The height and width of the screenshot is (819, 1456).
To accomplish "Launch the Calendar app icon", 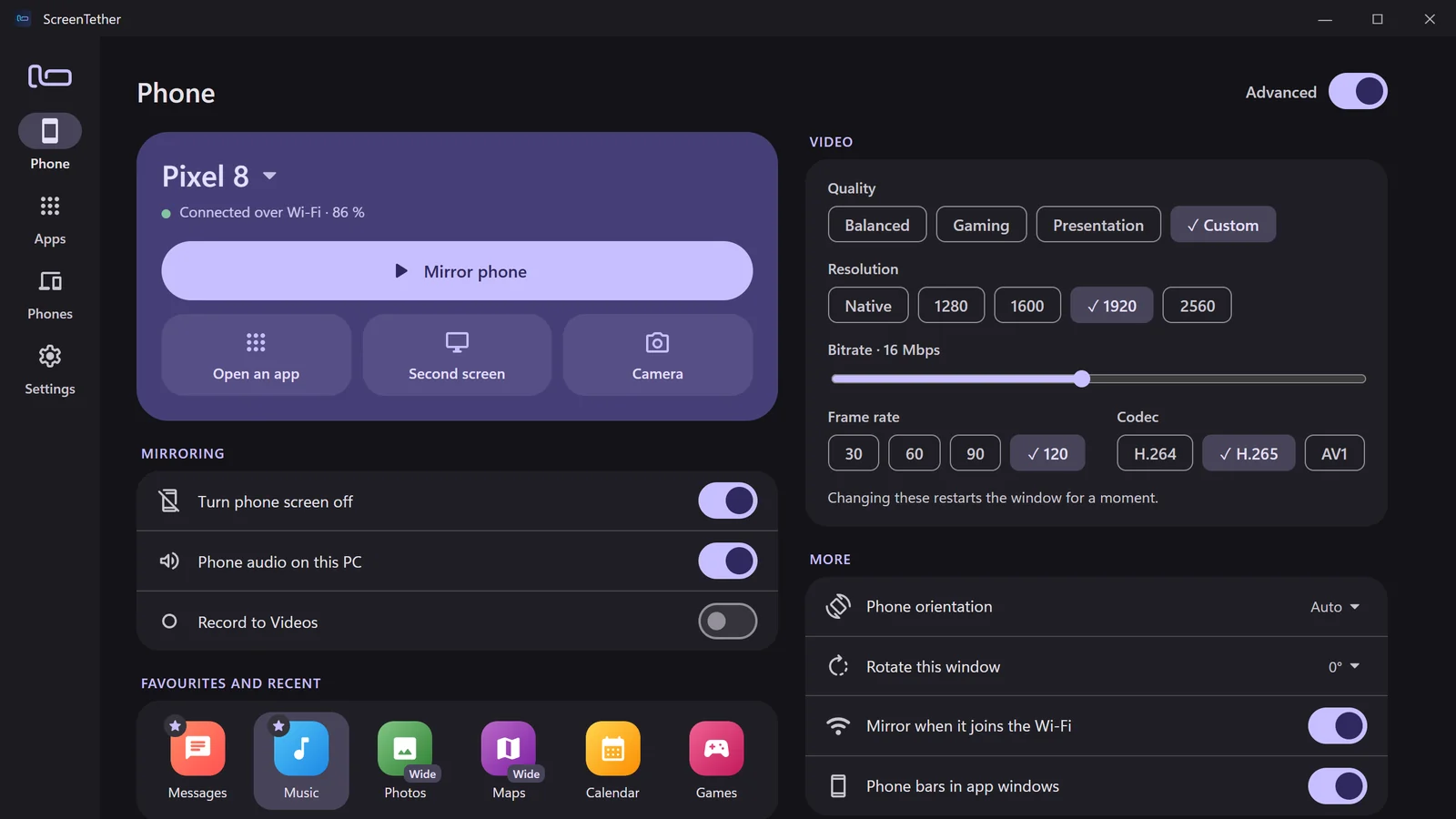I will [x=612, y=748].
